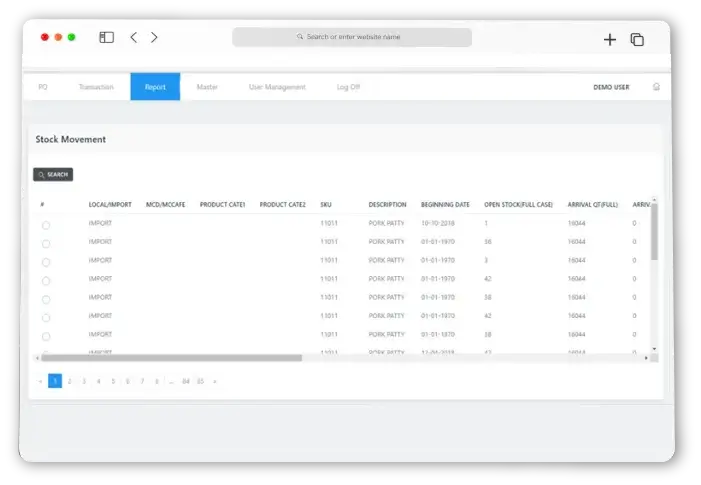Toggle the browser sidebar icon
Viewport: 701px width, 485px height.
106,38
